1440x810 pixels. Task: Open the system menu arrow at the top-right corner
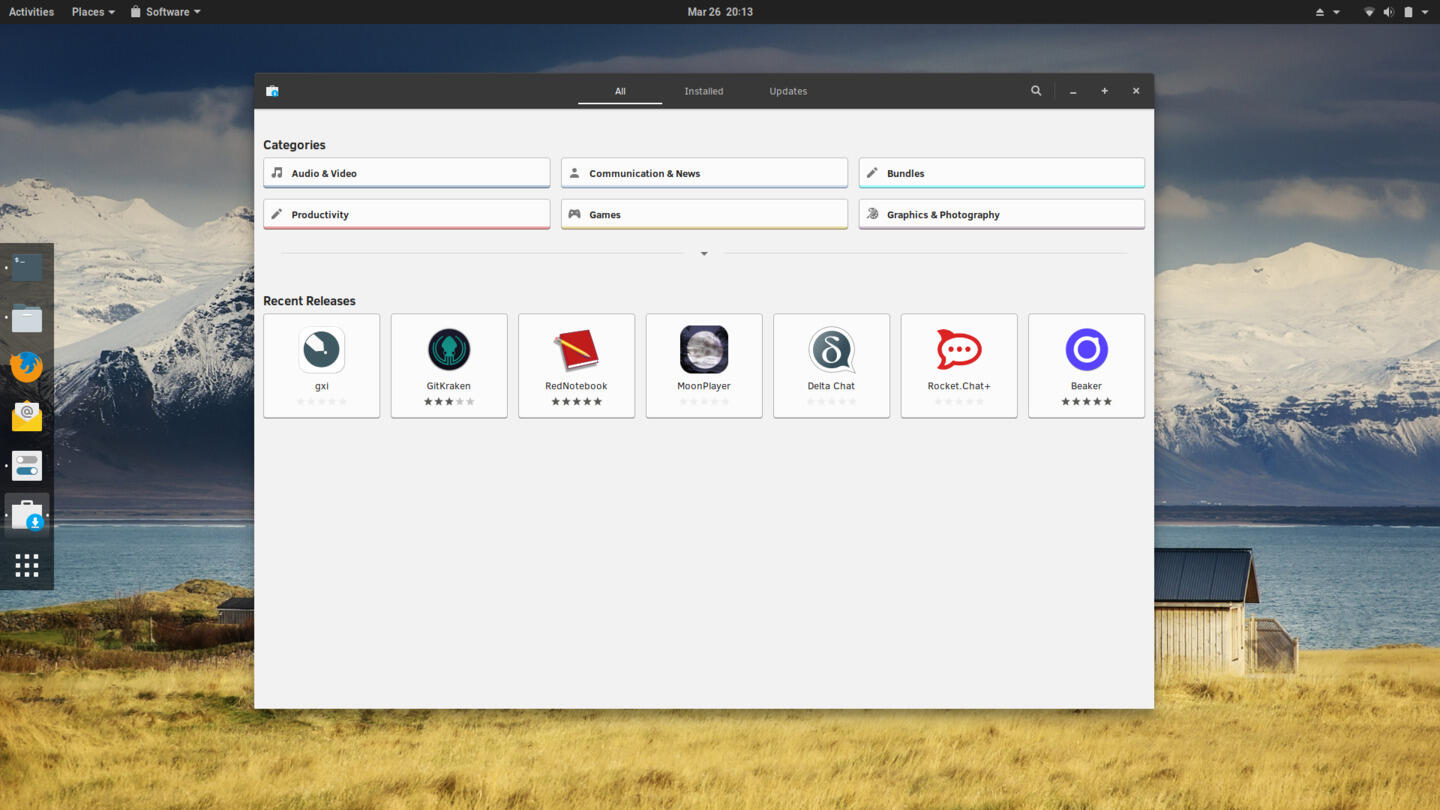point(1425,12)
